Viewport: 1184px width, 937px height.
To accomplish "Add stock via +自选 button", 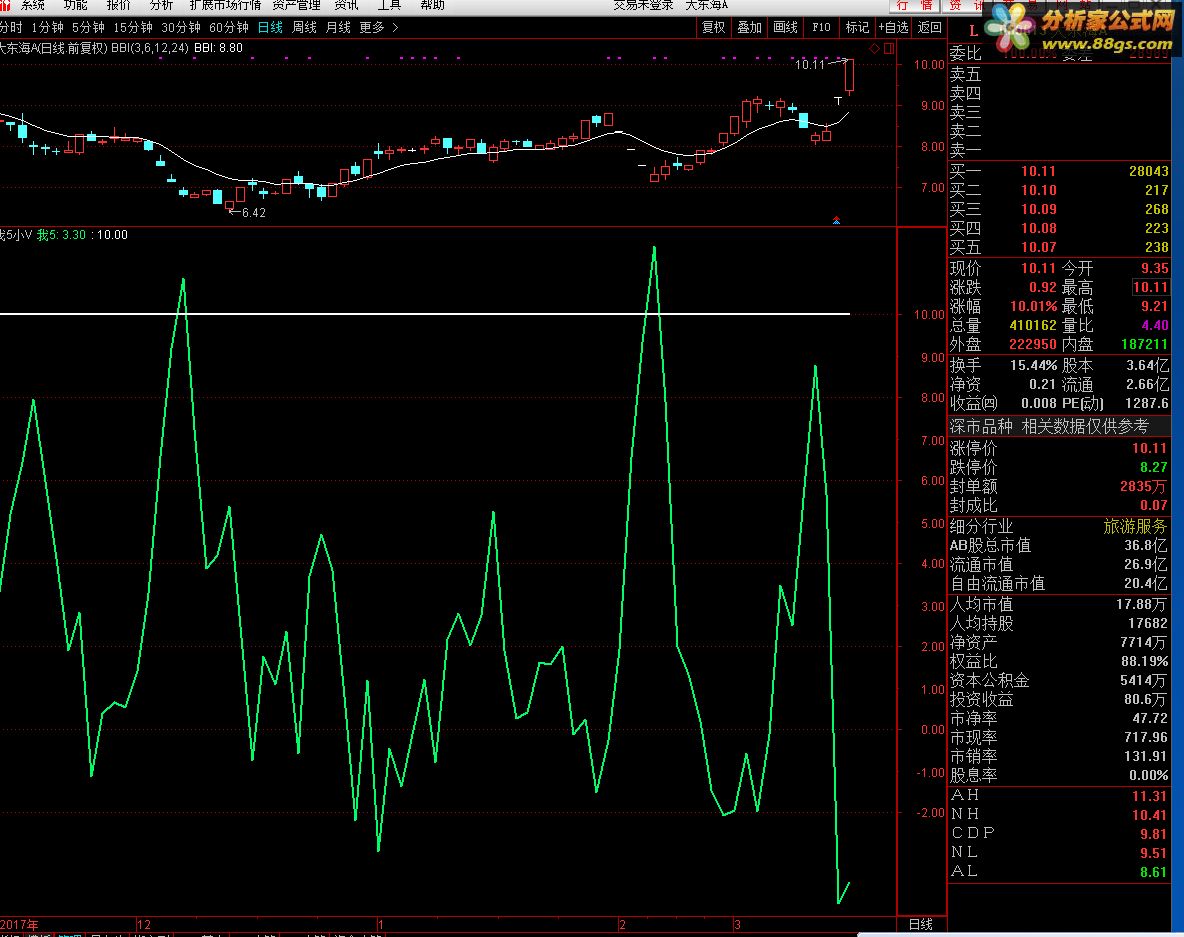I will [893, 27].
